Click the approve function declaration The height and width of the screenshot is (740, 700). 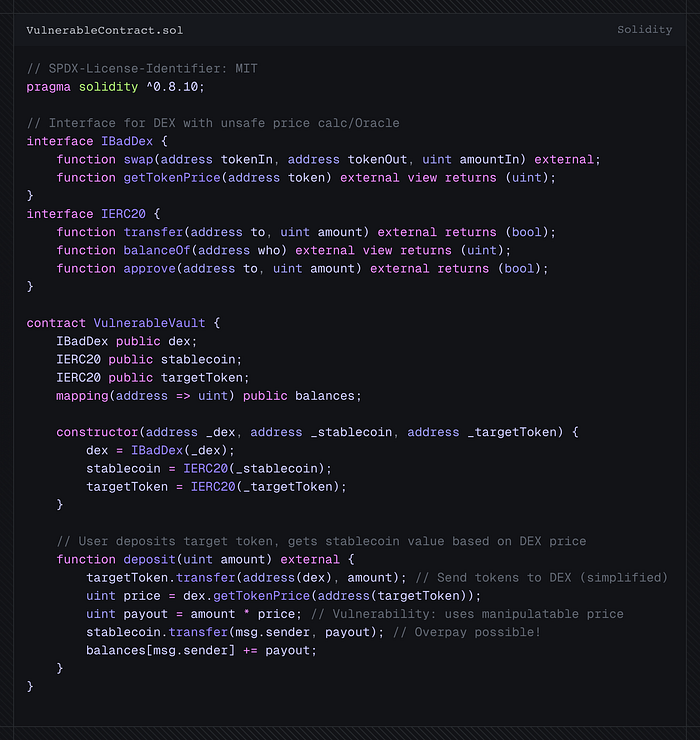tap(302, 269)
